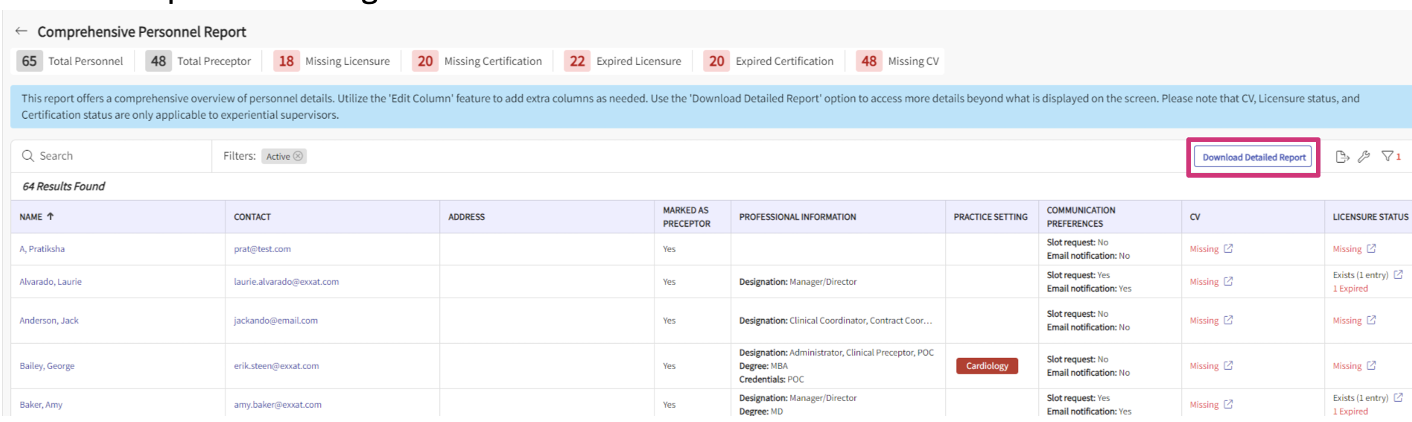Click Download Detailed Report button
Viewport: 1412px width, 422px height.
(1253, 157)
